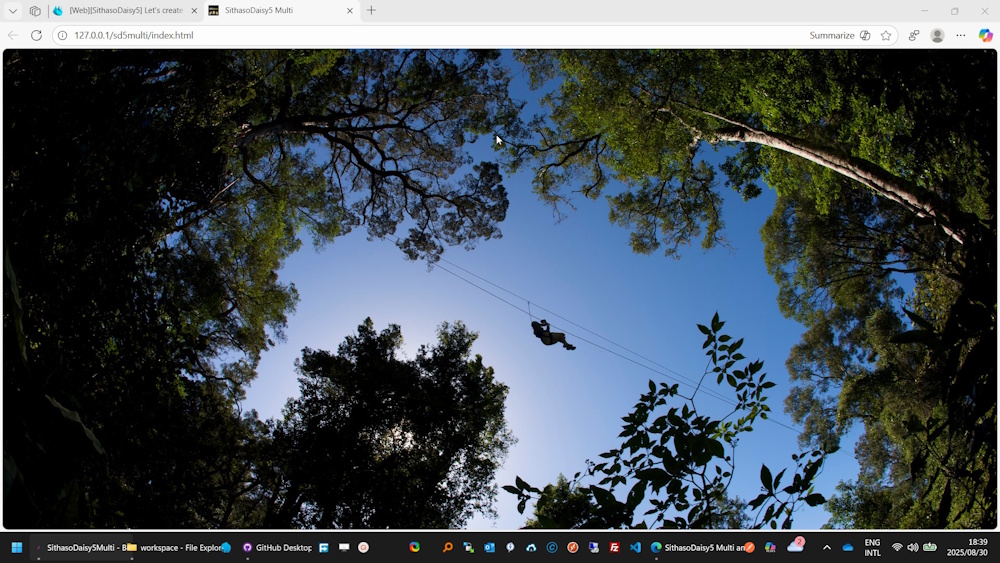The height and width of the screenshot is (563, 1000).
Task: Open the tab actions workspaces icon
Action: 35,10
